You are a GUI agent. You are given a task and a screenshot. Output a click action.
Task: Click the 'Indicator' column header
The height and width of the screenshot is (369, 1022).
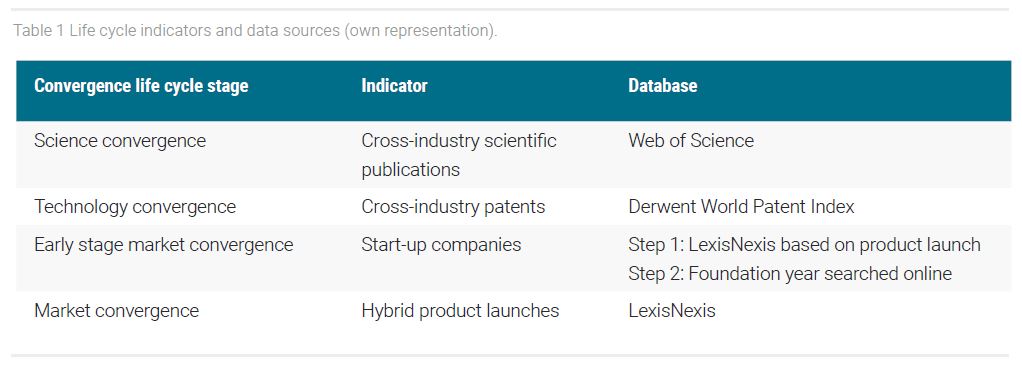point(394,85)
